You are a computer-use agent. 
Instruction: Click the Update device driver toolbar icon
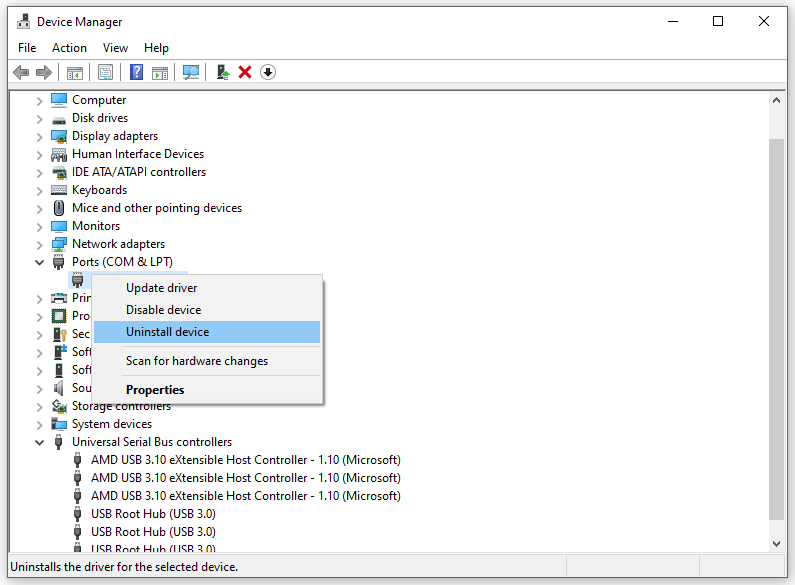click(x=223, y=72)
